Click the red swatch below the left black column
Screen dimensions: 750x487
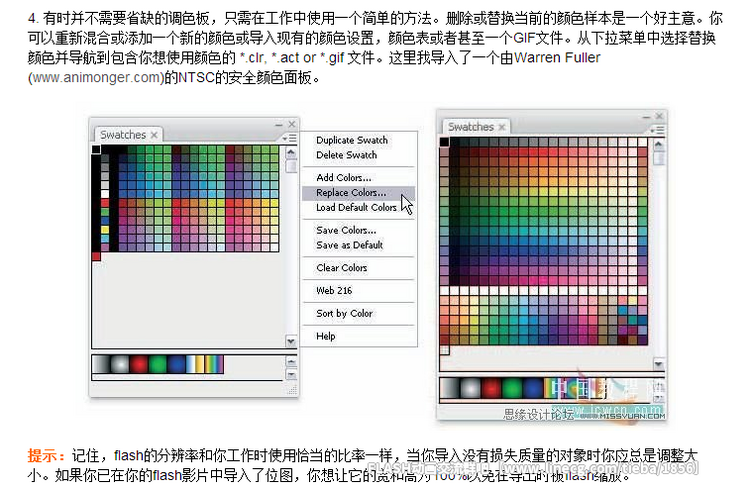96,256
